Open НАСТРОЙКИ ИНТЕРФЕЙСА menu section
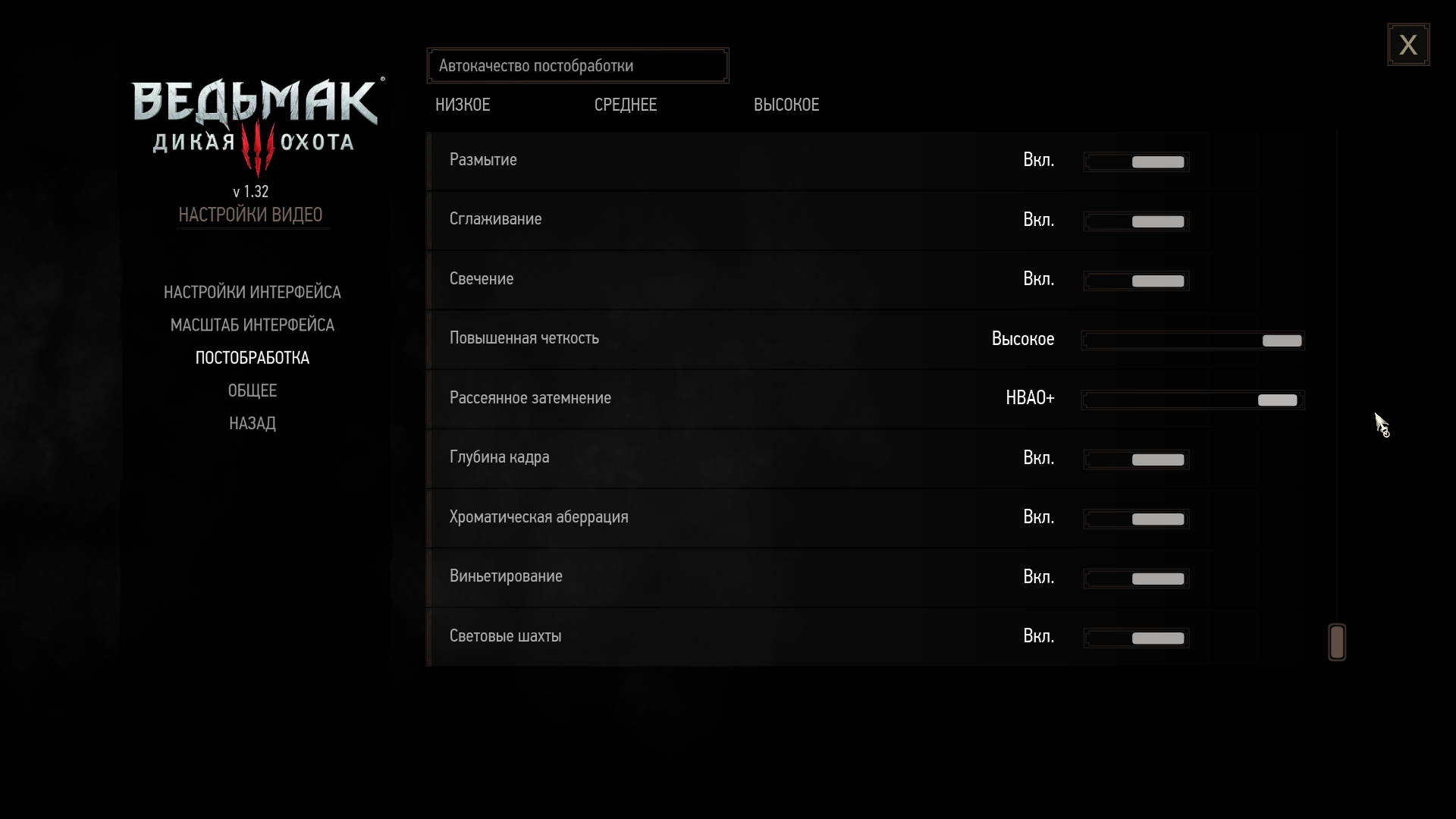Screen dimensions: 1456x819 [253, 292]
